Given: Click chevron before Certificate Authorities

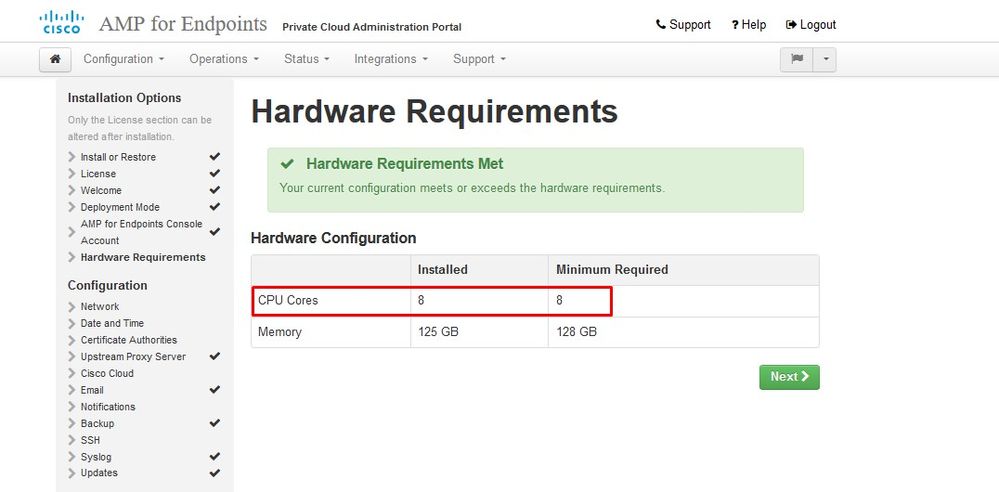Looking at the screenshot, I should point(71,340).
